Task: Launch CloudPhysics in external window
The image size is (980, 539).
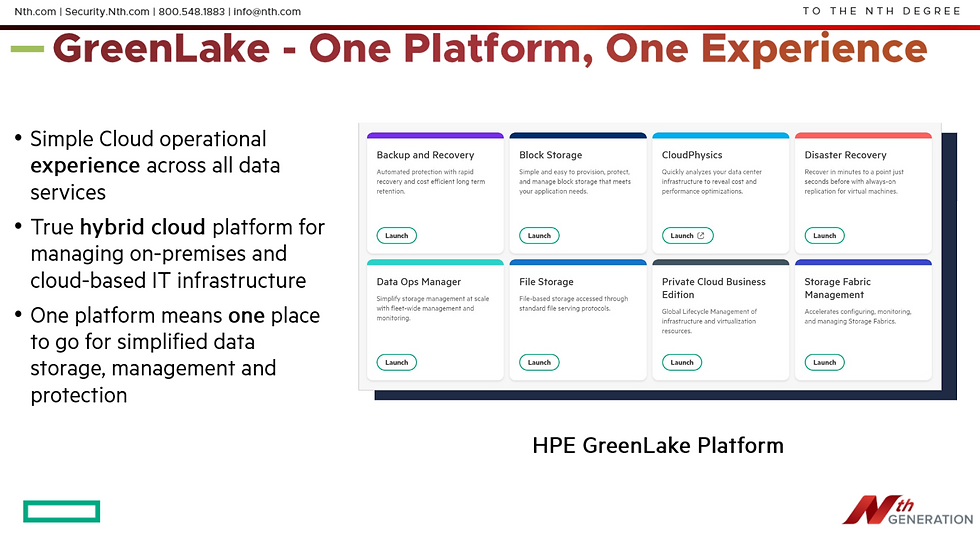Action: [687, 236]
